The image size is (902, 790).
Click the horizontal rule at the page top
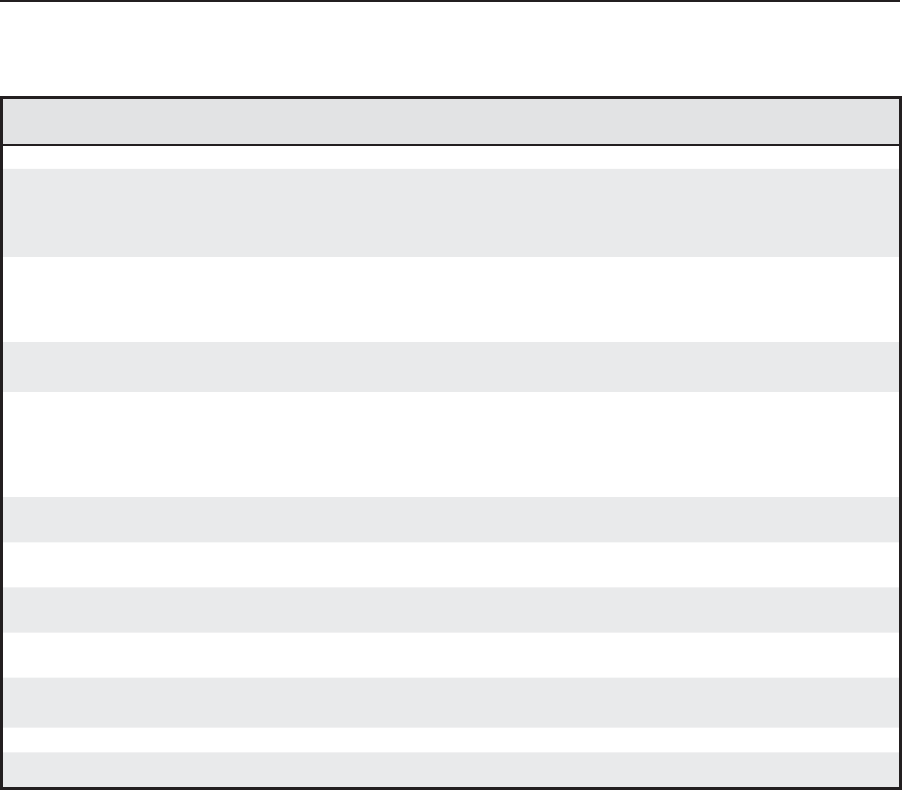[x=450, y=2]
